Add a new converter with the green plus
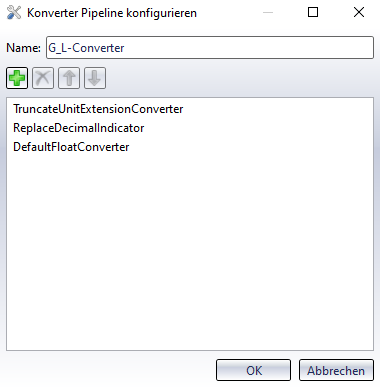380x389 pixels. 17,78
